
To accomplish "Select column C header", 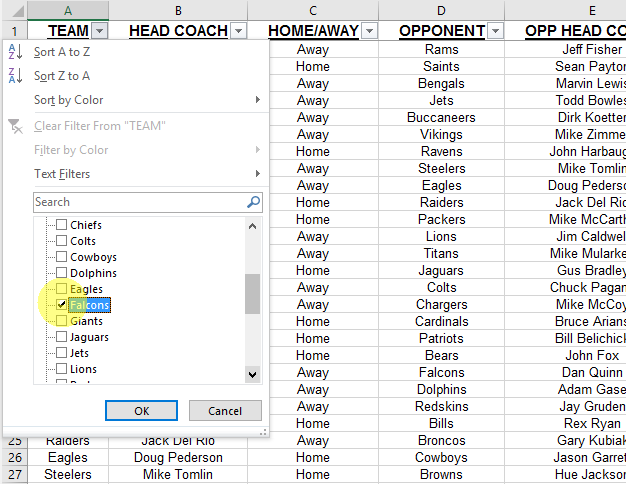I will (x=313, y=11).
